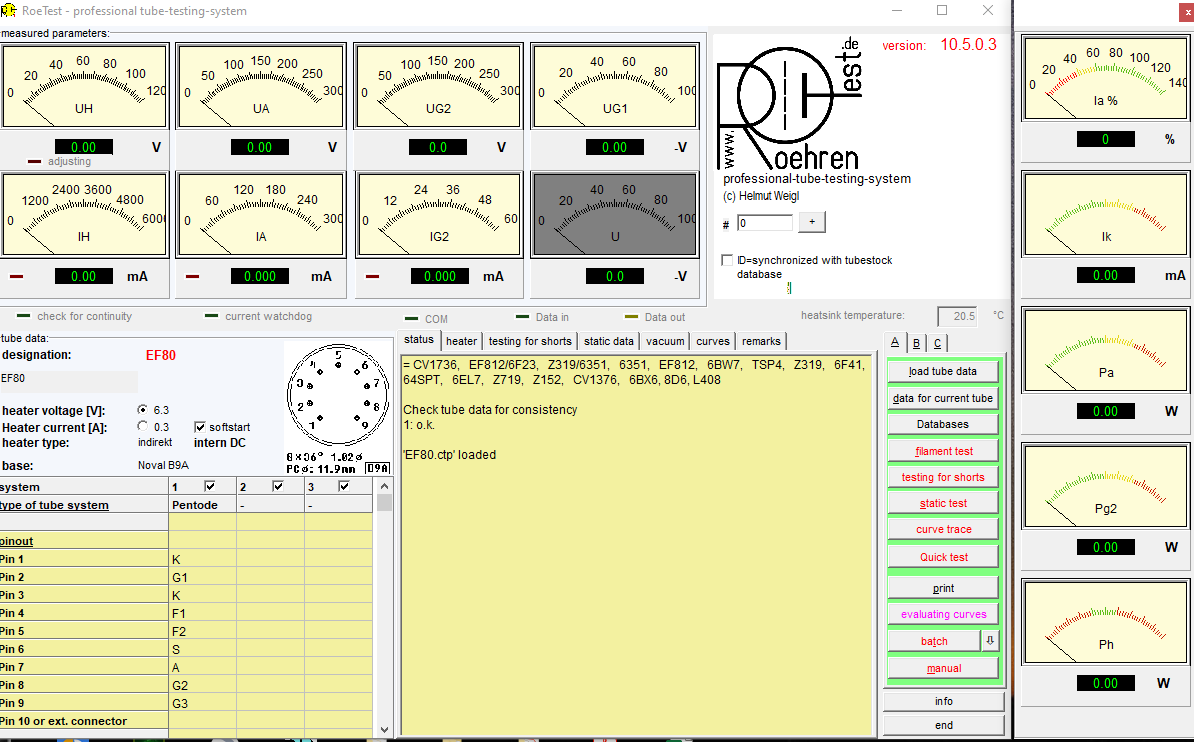Click the ID number input field
The width and height of the screenshot is (1194, 742).
(765, 222)
